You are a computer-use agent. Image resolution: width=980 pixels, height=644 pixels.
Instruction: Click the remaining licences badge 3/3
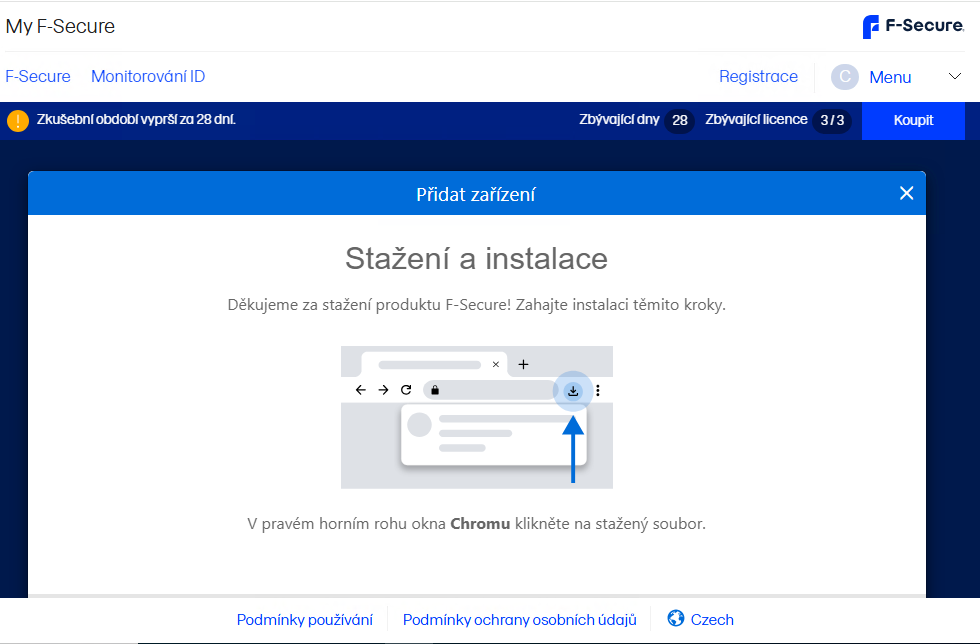(832, 120)
